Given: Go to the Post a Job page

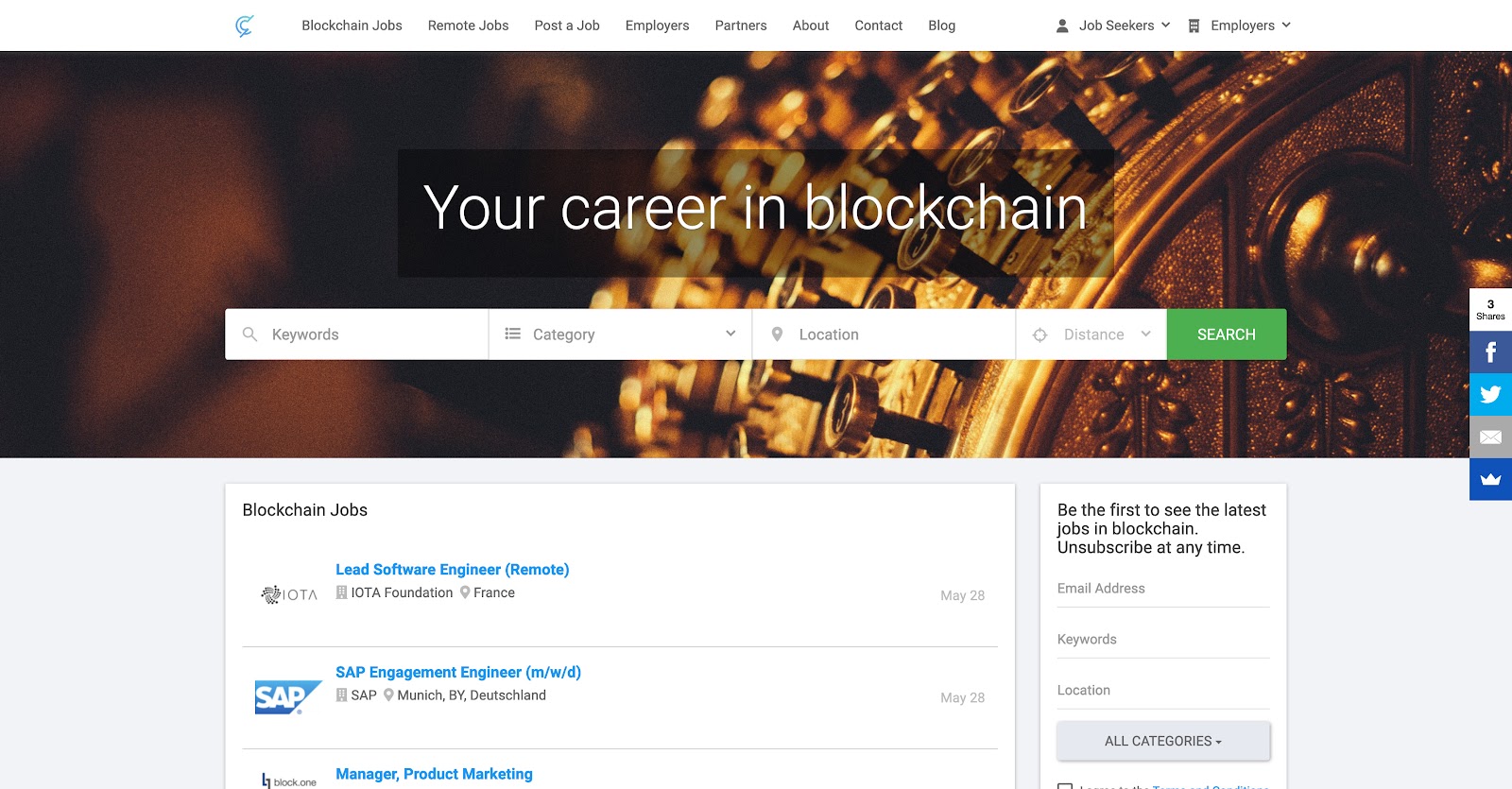Looking at the screenshot, I should click(567, 26).
